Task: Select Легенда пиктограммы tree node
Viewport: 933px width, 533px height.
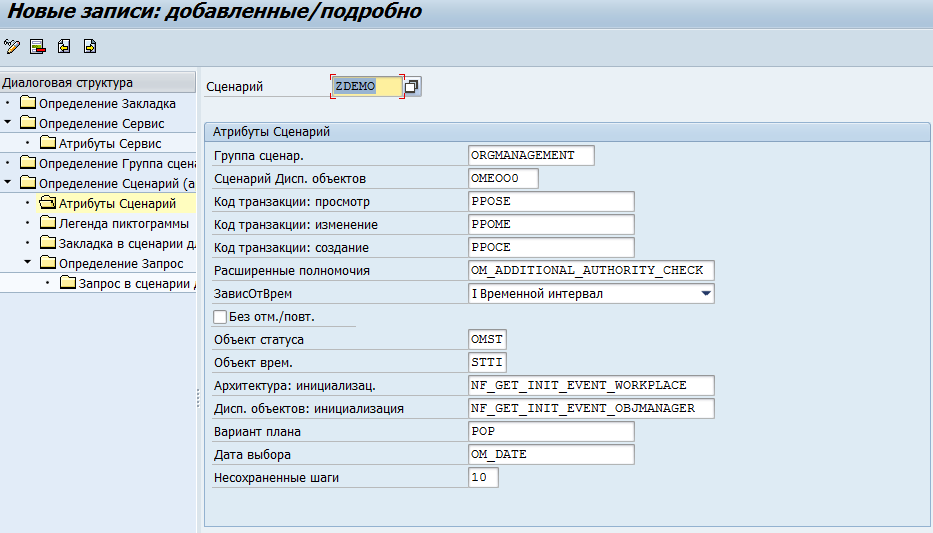Action: tap(124, 224)
